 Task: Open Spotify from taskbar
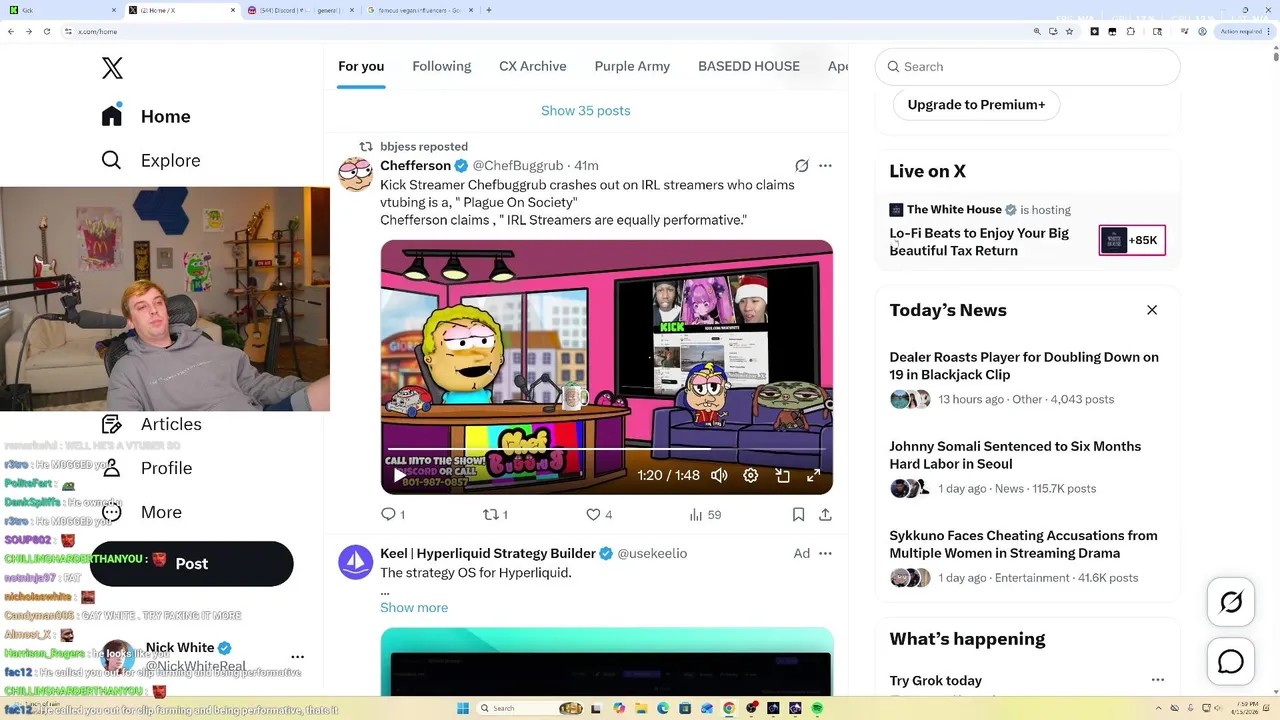[817, 708]
